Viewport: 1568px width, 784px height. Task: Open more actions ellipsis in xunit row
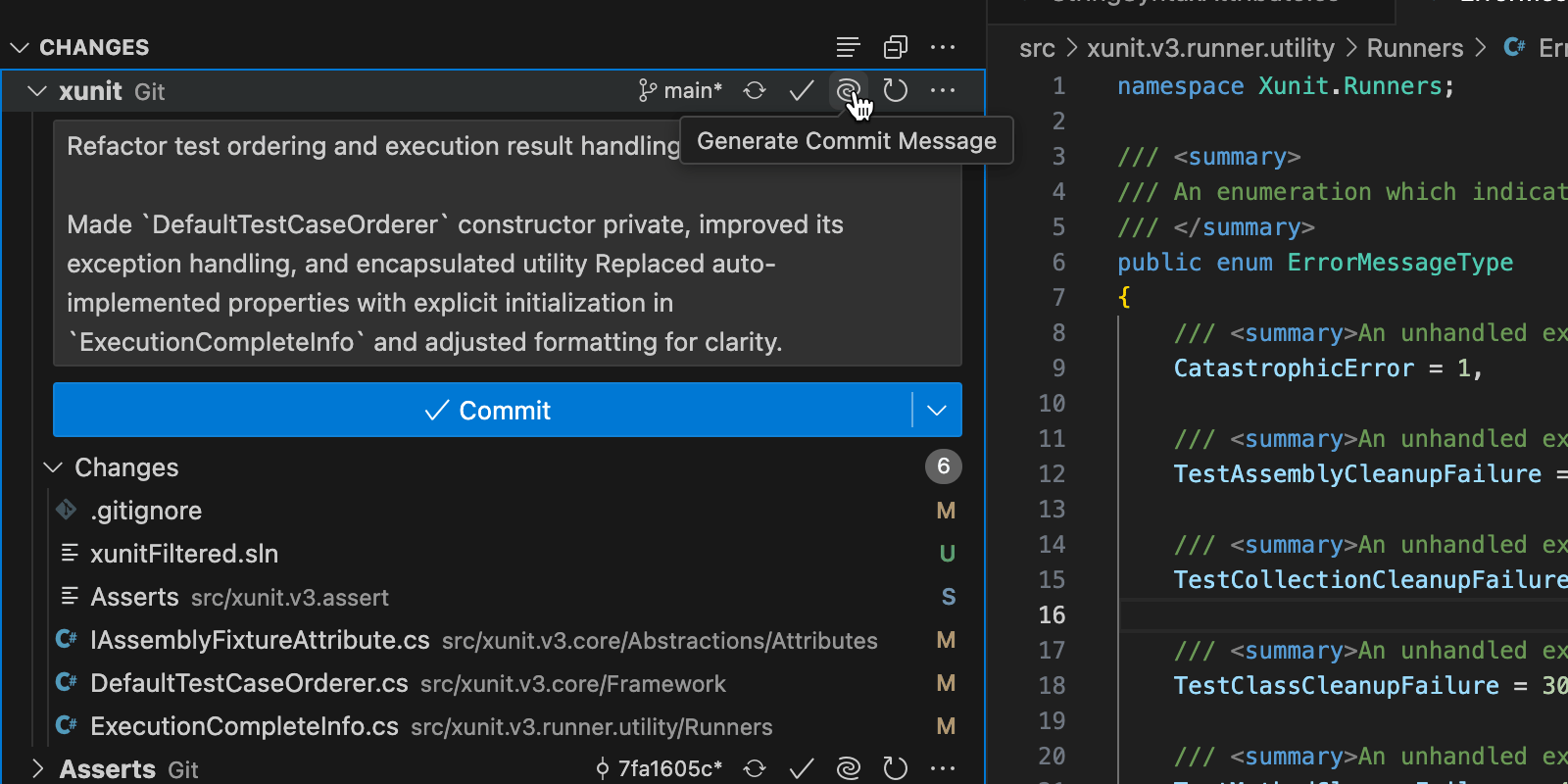943,91
